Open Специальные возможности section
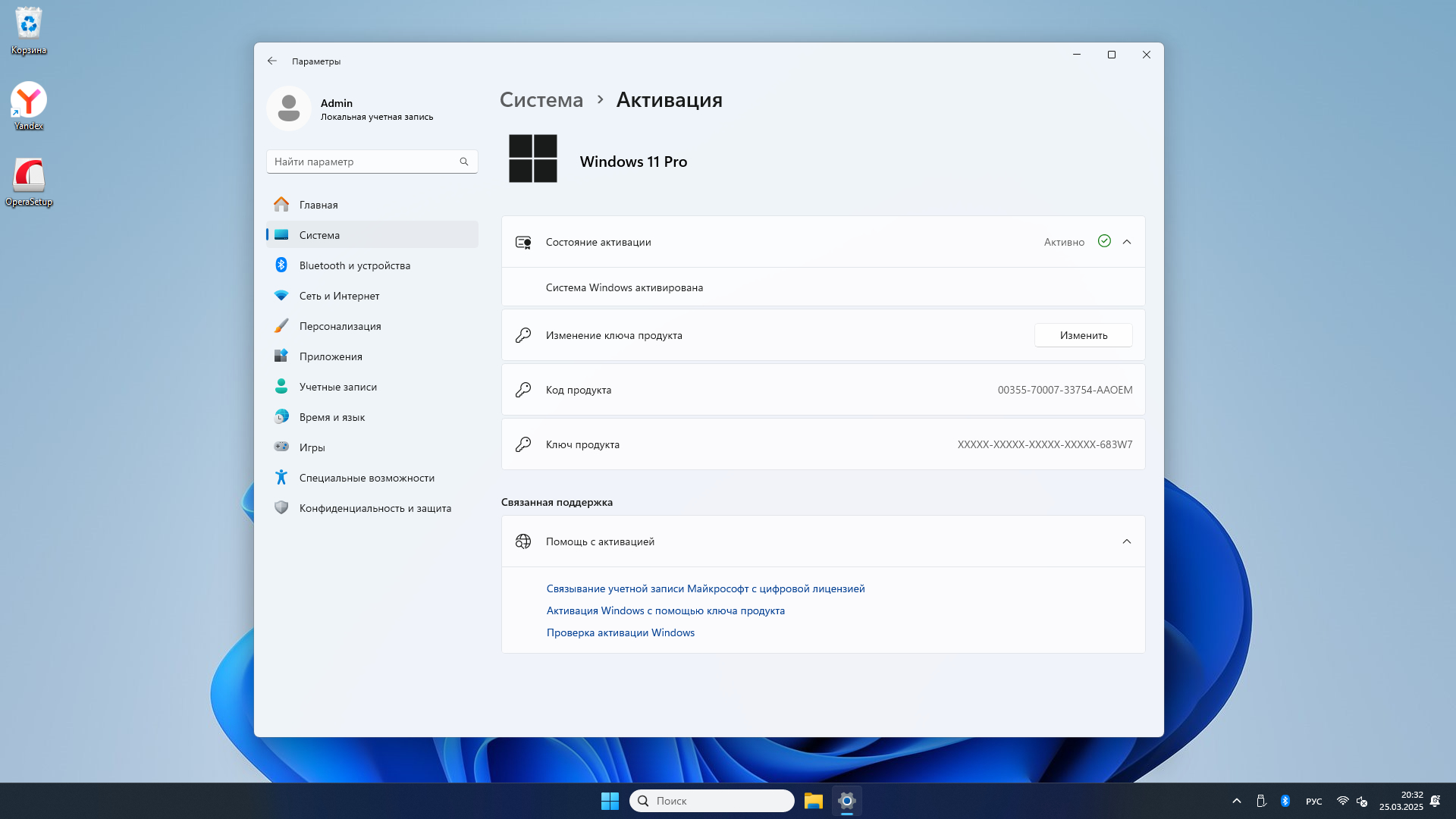Image resolution: width=1456 pixels, height=819 pixels. pos(366,478)
